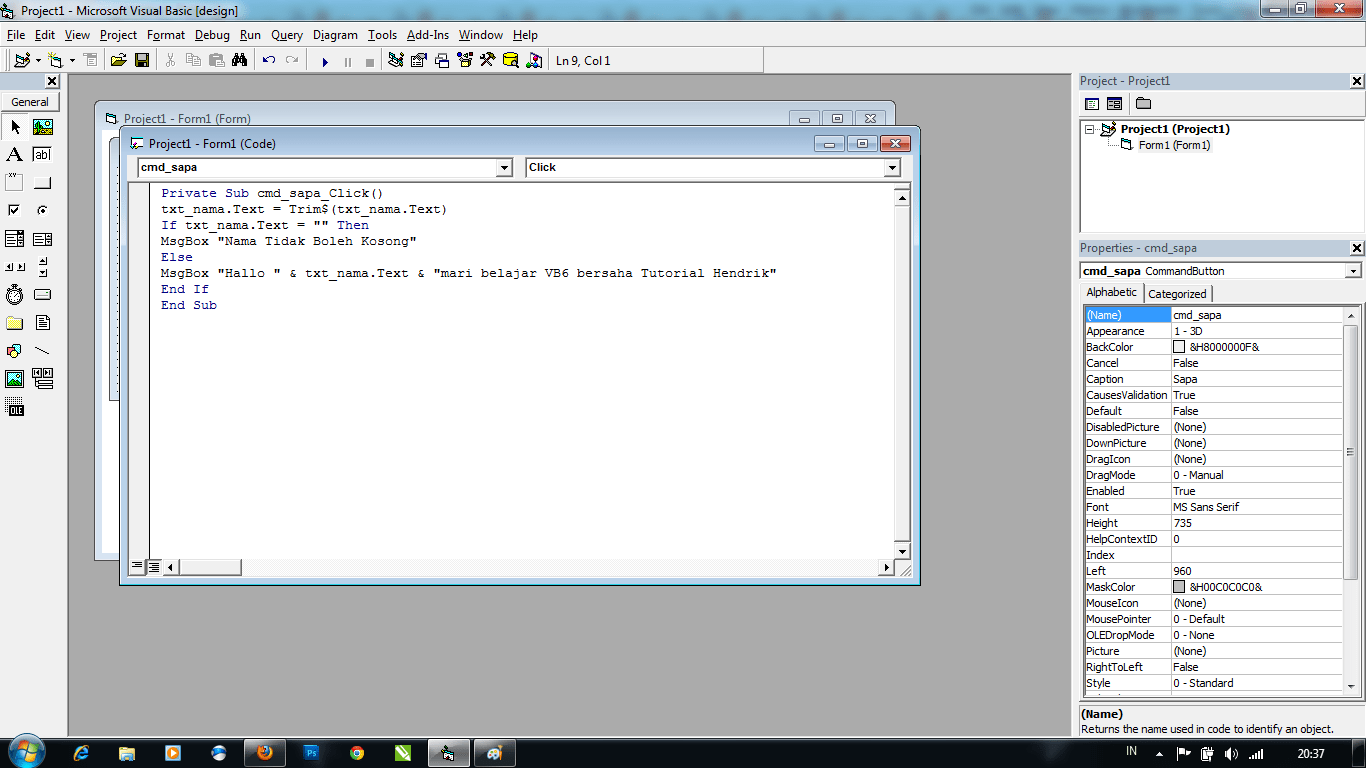Screen dimensions: 1366x768
Task: Click the Open Project folder icon
Action: [119, 61]
